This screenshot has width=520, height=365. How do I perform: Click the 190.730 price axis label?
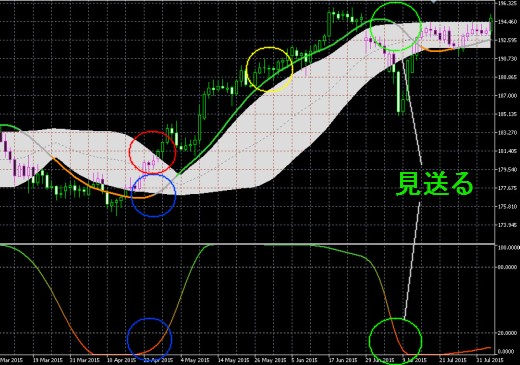tap(507, 59)
